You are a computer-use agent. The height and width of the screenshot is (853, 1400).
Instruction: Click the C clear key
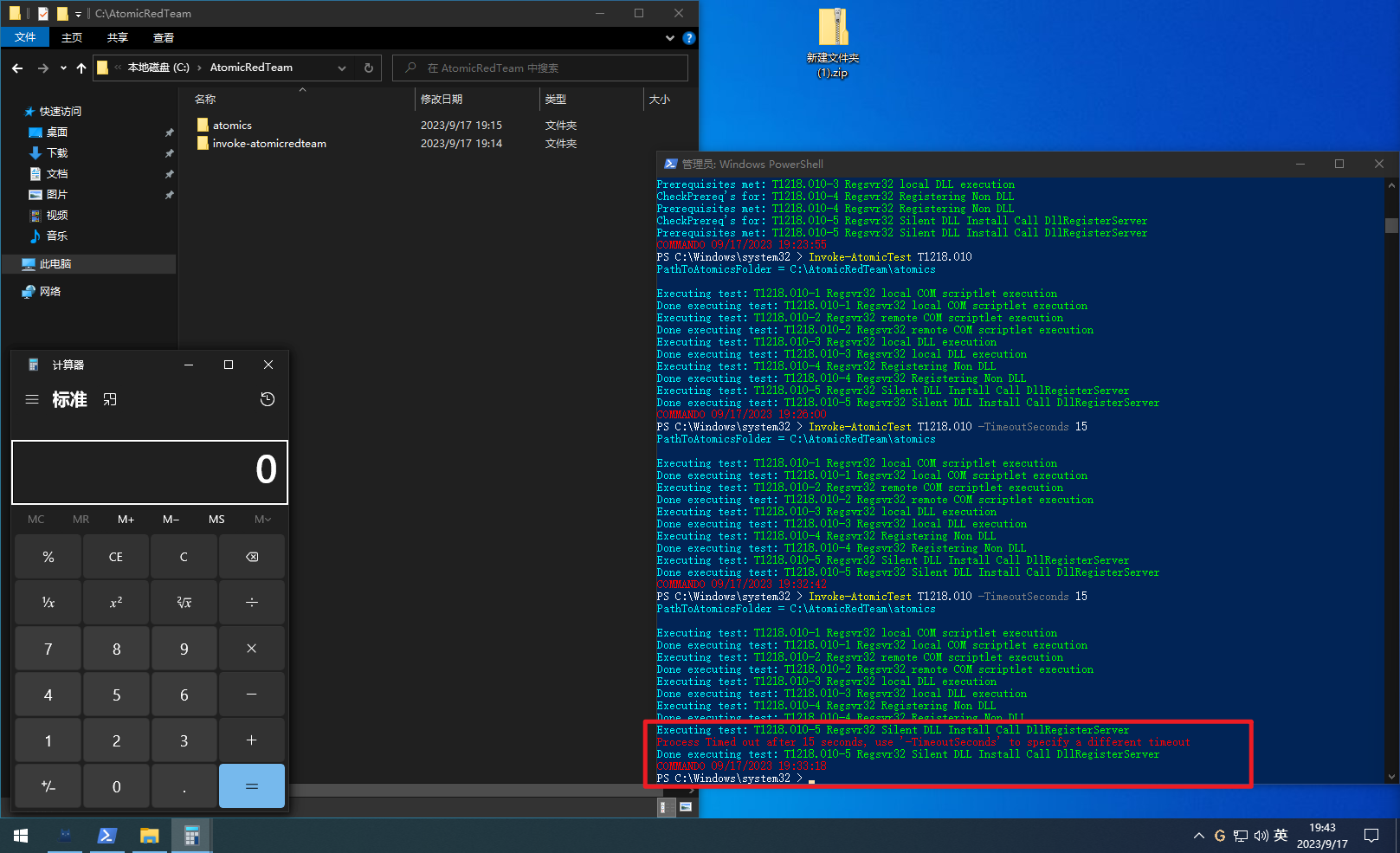[x=184, y=557]
